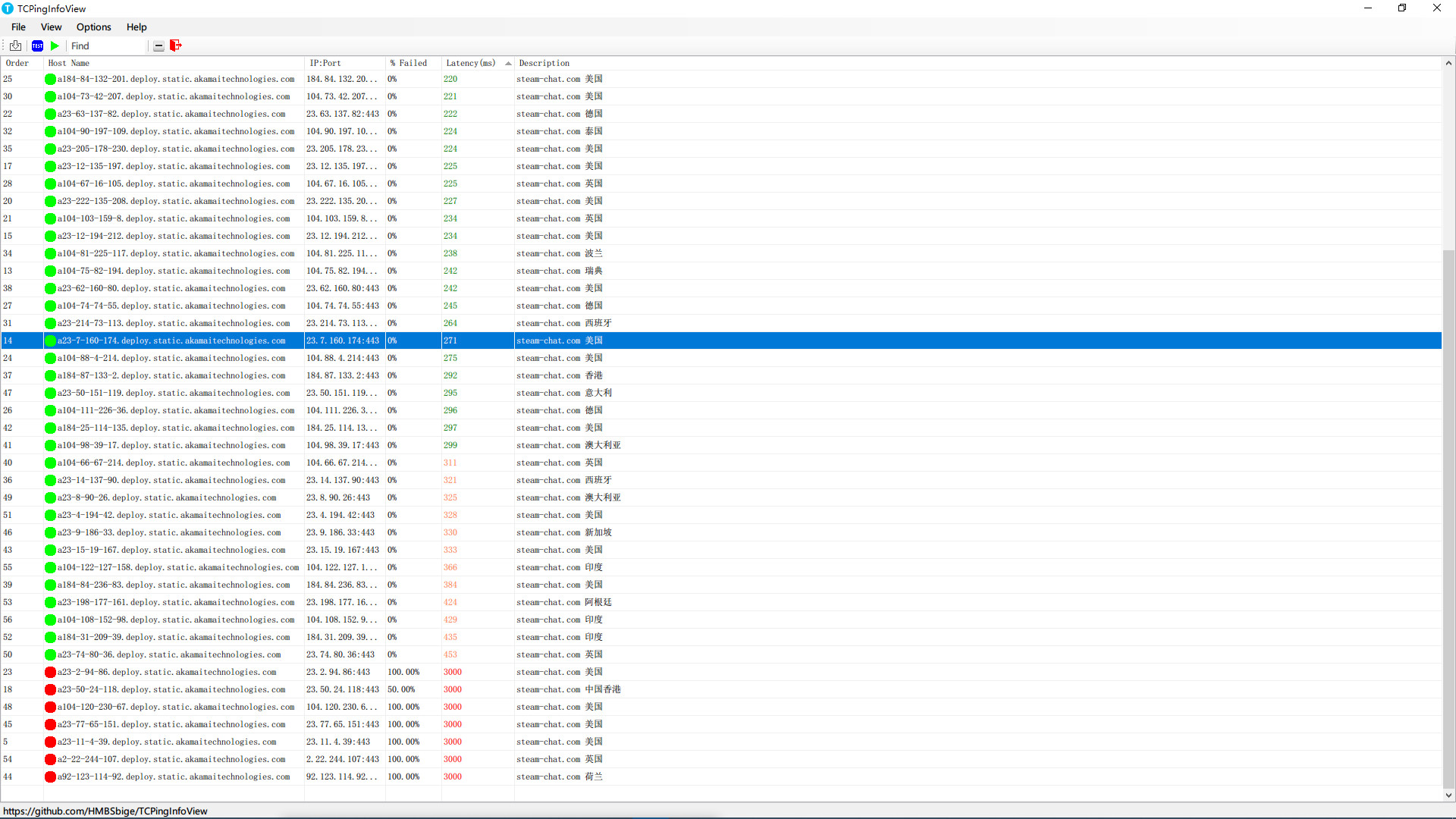Open the Options menu
This screenshot has height=819, width=1456.
[x=93, y=27]
